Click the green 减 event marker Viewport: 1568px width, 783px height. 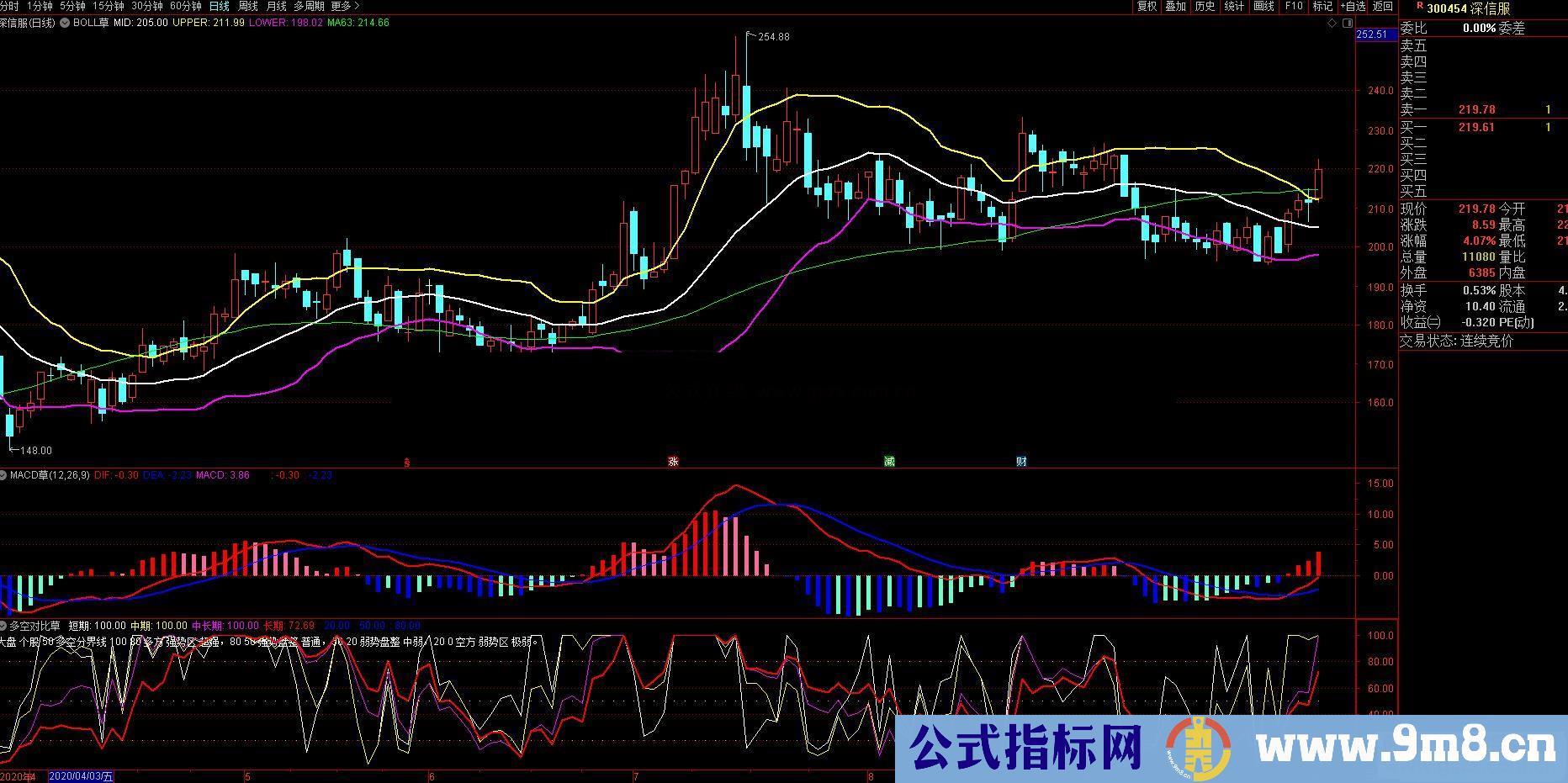[889, 462]
